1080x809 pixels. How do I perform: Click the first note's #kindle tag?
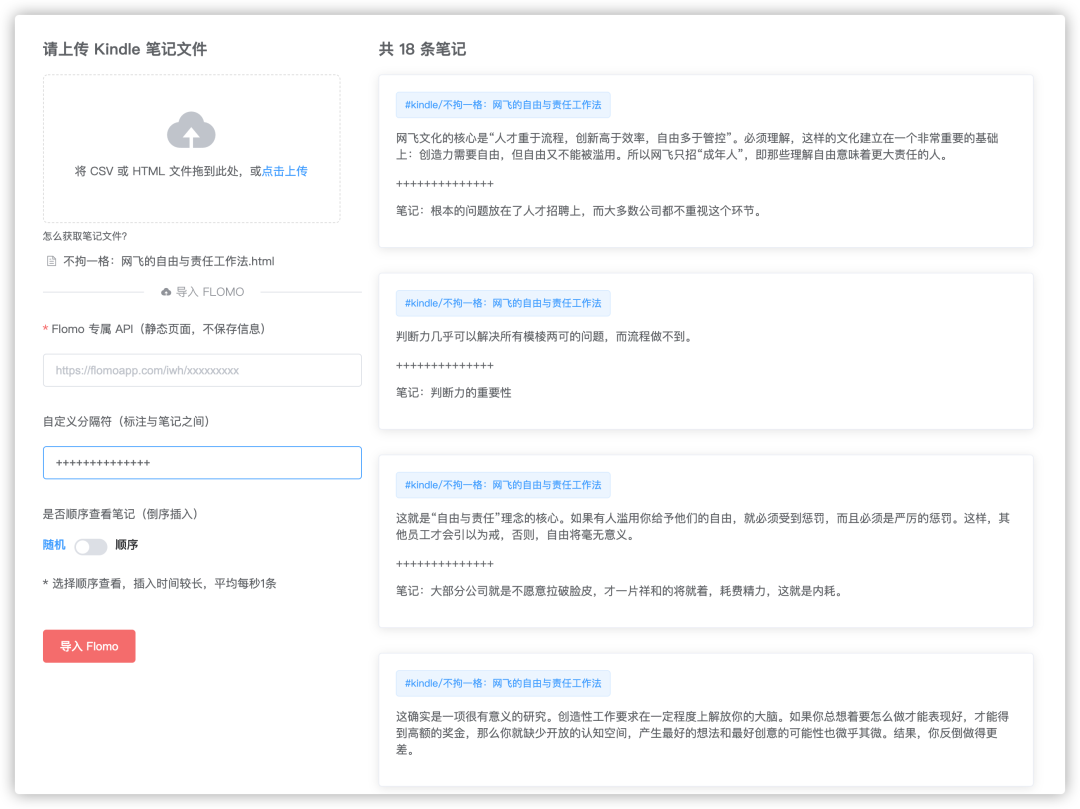[503, 105]
